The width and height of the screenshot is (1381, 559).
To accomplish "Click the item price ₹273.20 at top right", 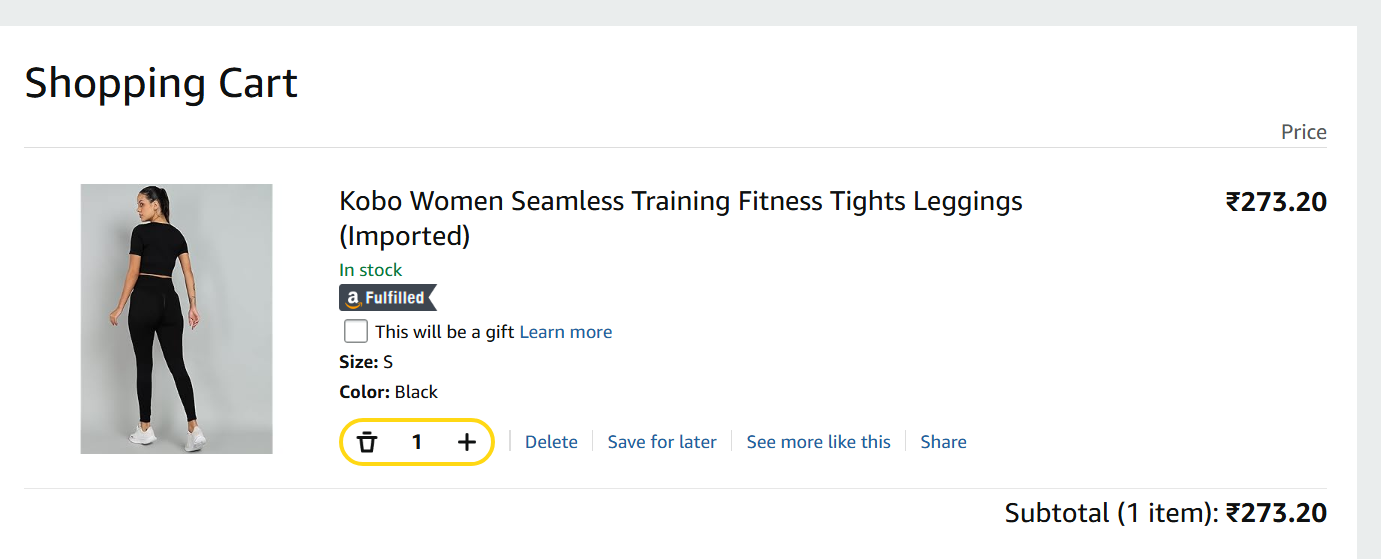I will pyautogui.click(x=1276, y=203).
